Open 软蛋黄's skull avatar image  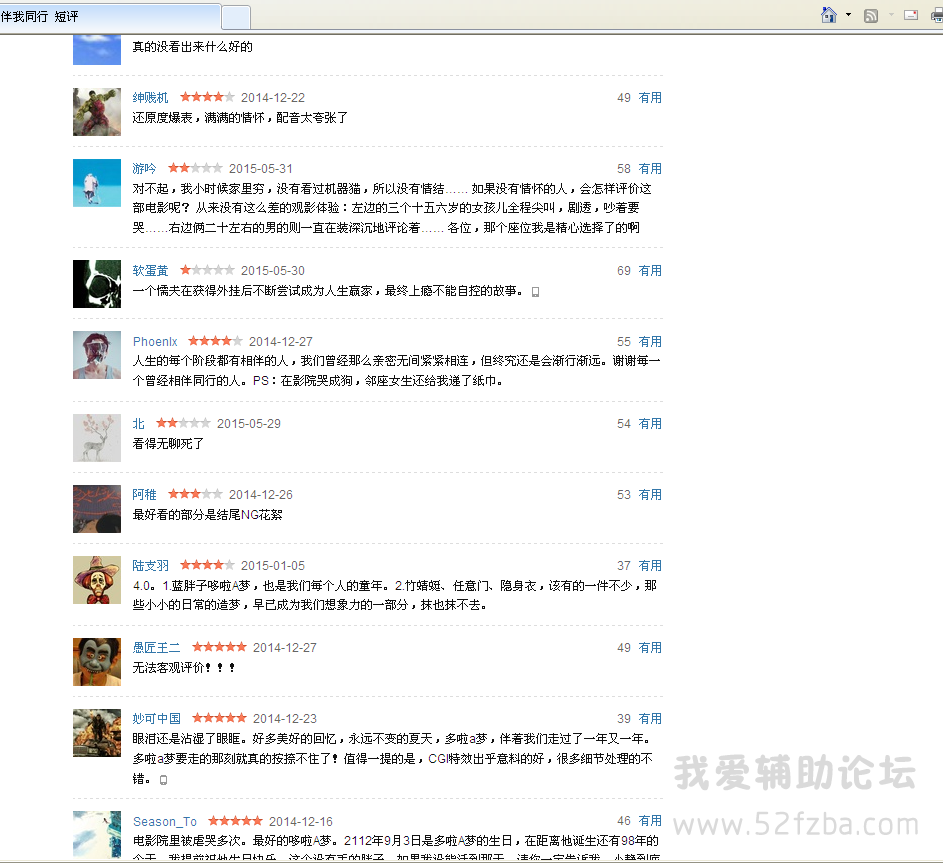pos(97,284)
